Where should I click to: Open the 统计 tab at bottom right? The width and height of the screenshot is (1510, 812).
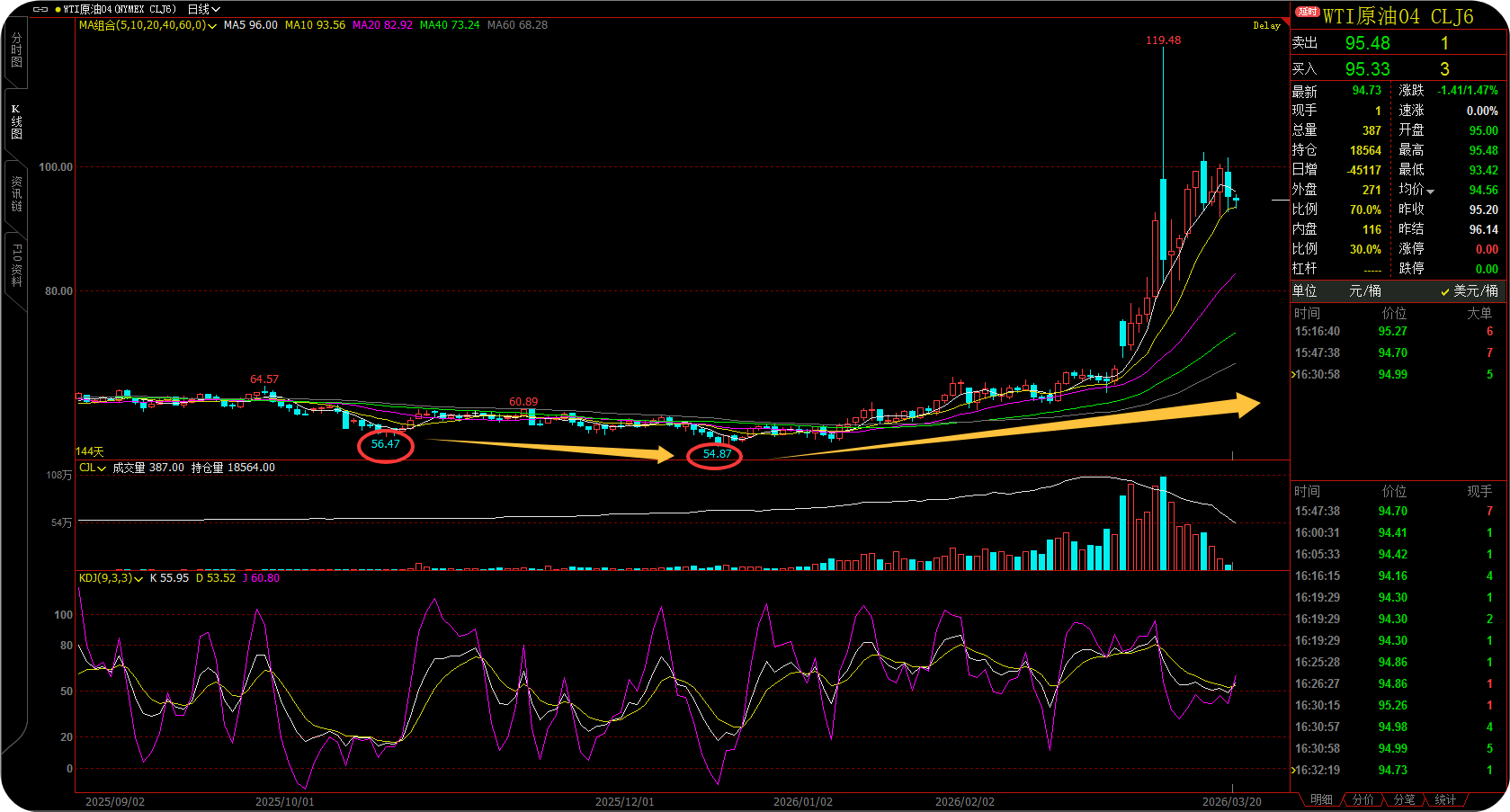(x=1444, y=799)
